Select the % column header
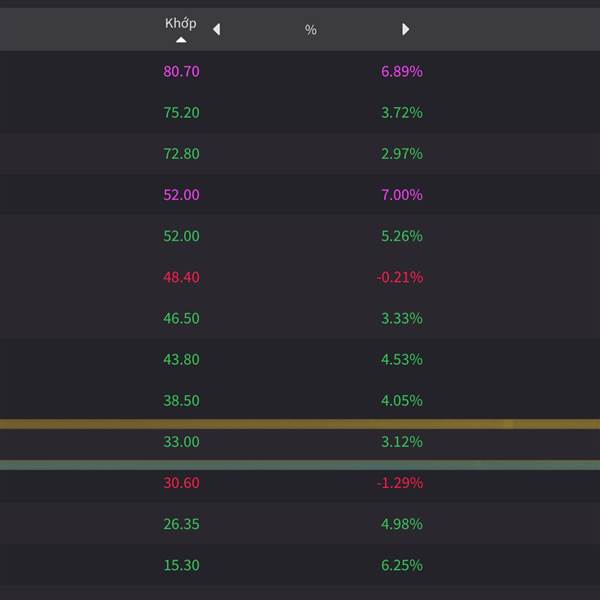The width and height of the screenshot is (600, 600). point(310,30)
